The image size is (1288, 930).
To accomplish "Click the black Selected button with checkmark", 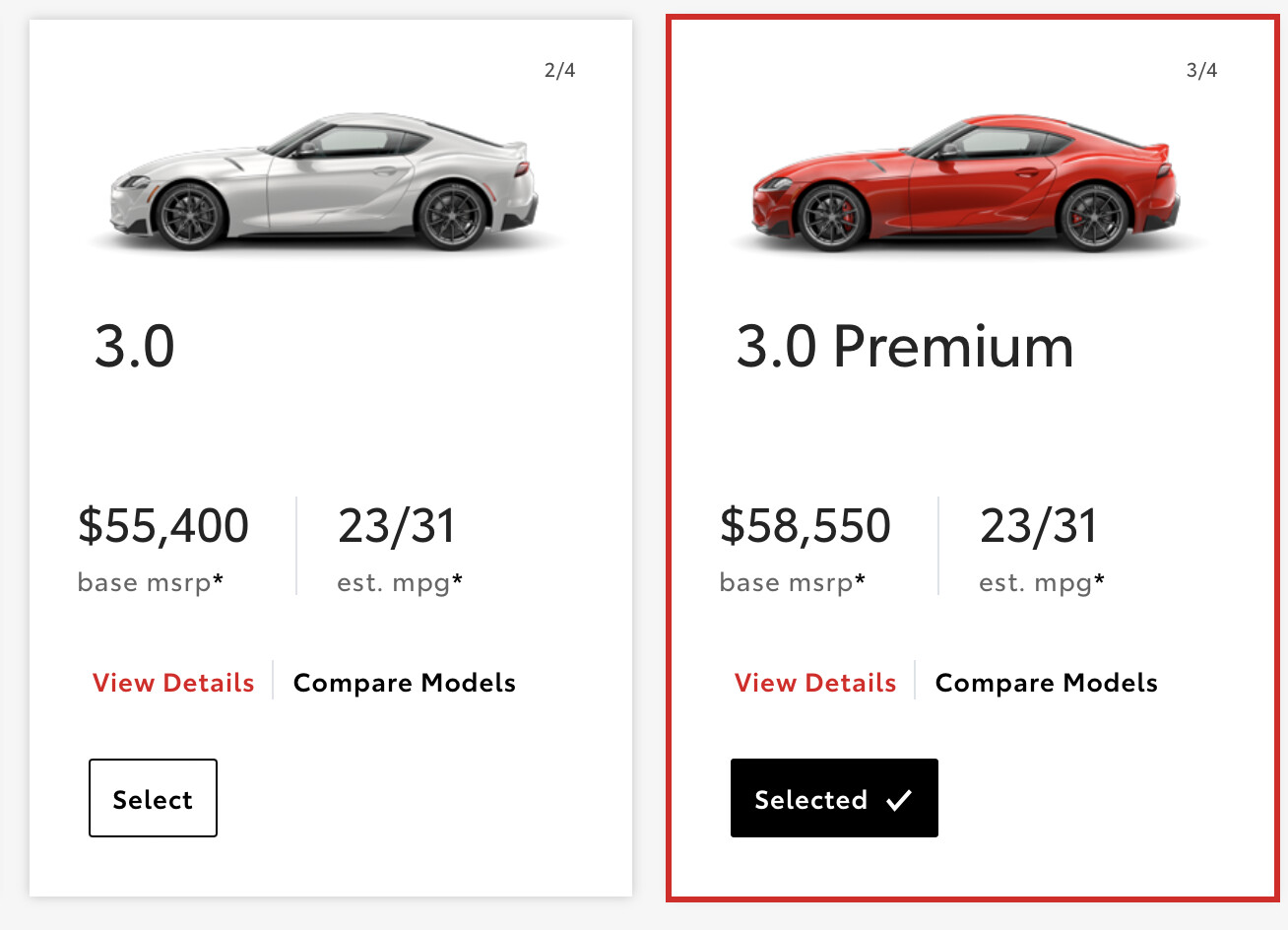I will [834, 798].
